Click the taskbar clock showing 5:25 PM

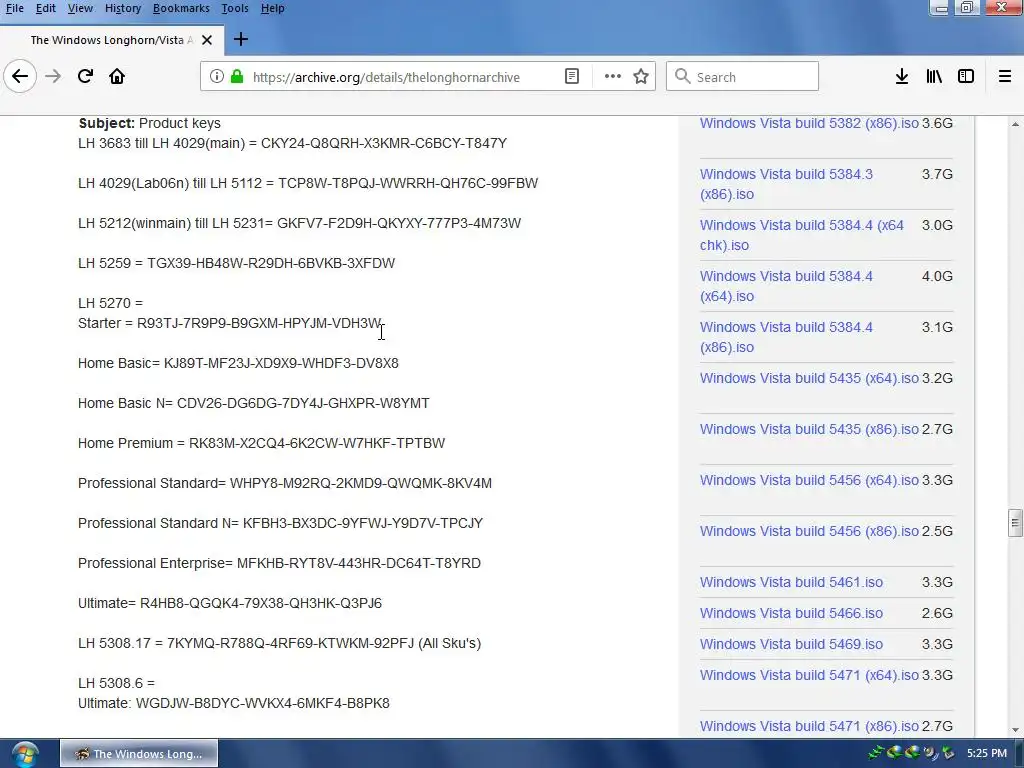(987, 754)
